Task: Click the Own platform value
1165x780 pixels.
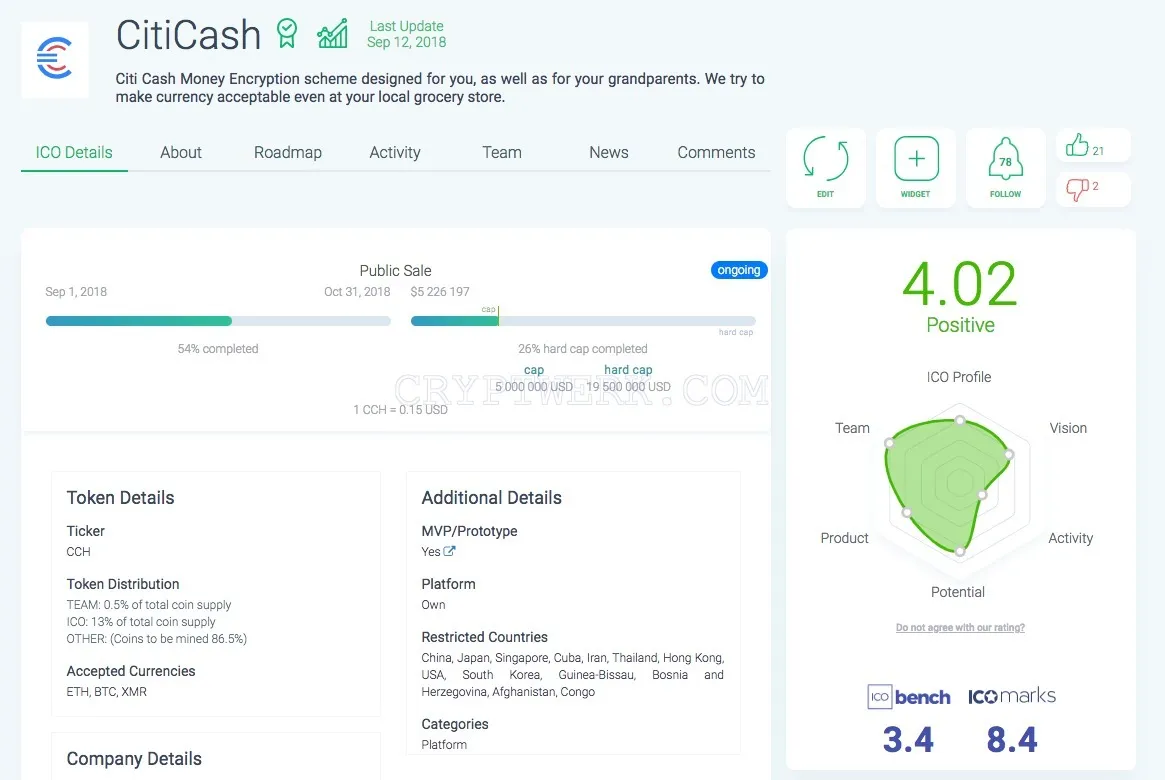Action: tap(433, 605)
